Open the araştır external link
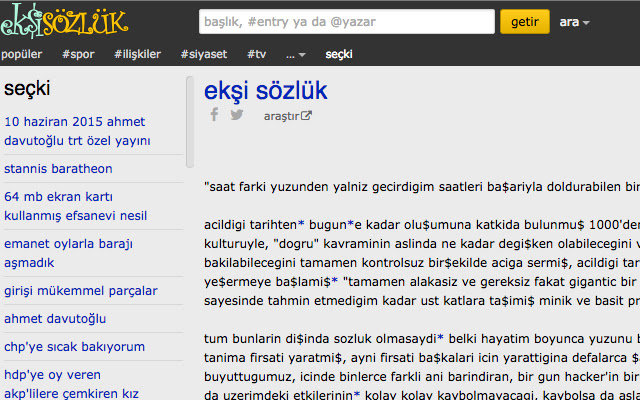Screen dimensions: 640x400 coord(288,116)
